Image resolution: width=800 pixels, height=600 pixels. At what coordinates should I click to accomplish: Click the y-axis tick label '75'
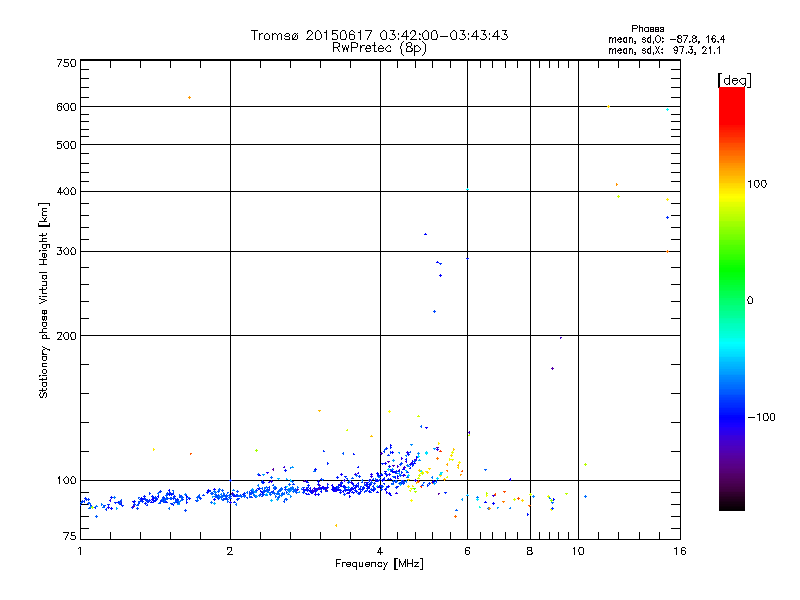click(70, 536)
